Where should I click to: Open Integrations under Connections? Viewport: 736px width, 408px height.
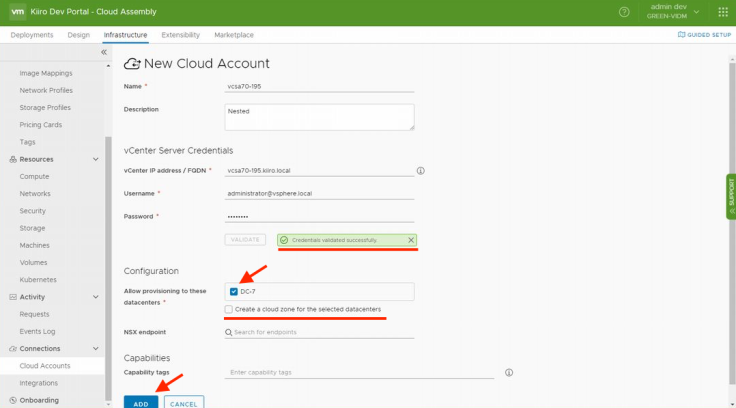38,383
